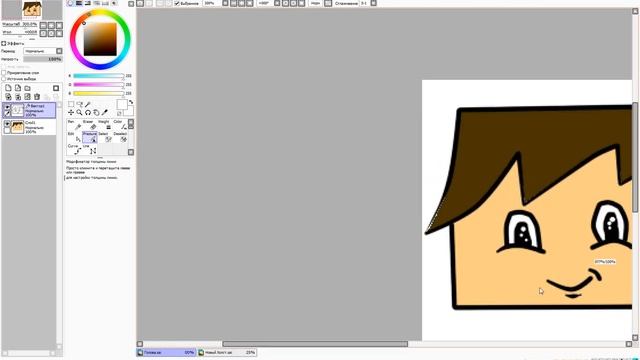Toggle the Выбрано checkbox in top toolbar
This screenshot has width=640, height=360.
pos(177,3)
